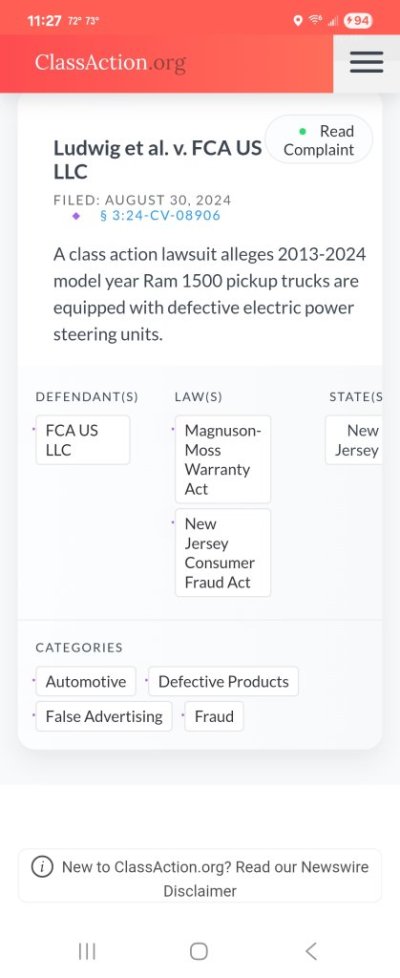Open the Fraud category tag
Viewport: 400px width, 978px height.
point(214,716)
